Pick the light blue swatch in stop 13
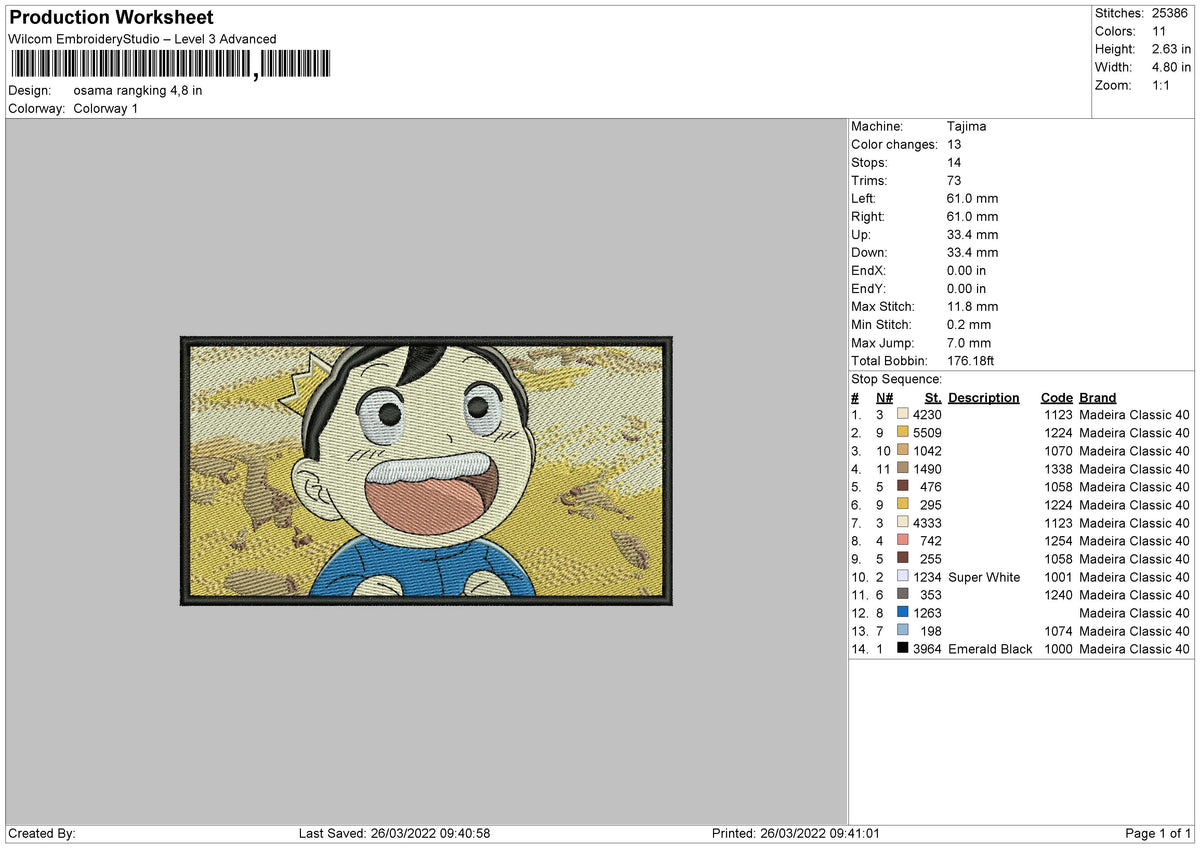 (903, 631)
